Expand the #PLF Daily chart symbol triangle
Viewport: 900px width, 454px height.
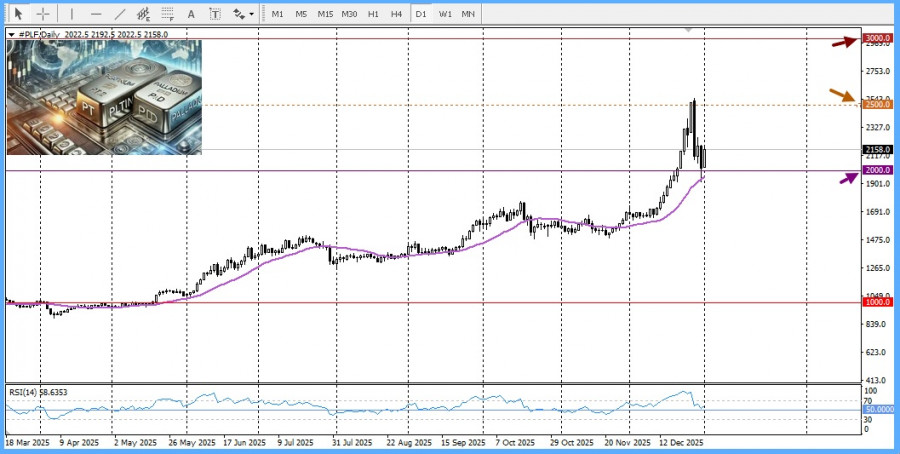11,34
